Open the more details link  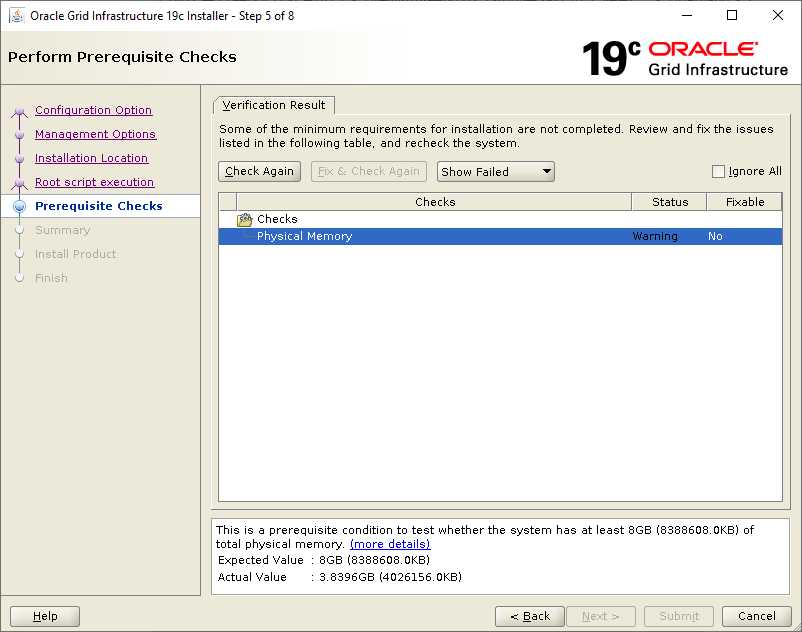[x=390, y=544]
